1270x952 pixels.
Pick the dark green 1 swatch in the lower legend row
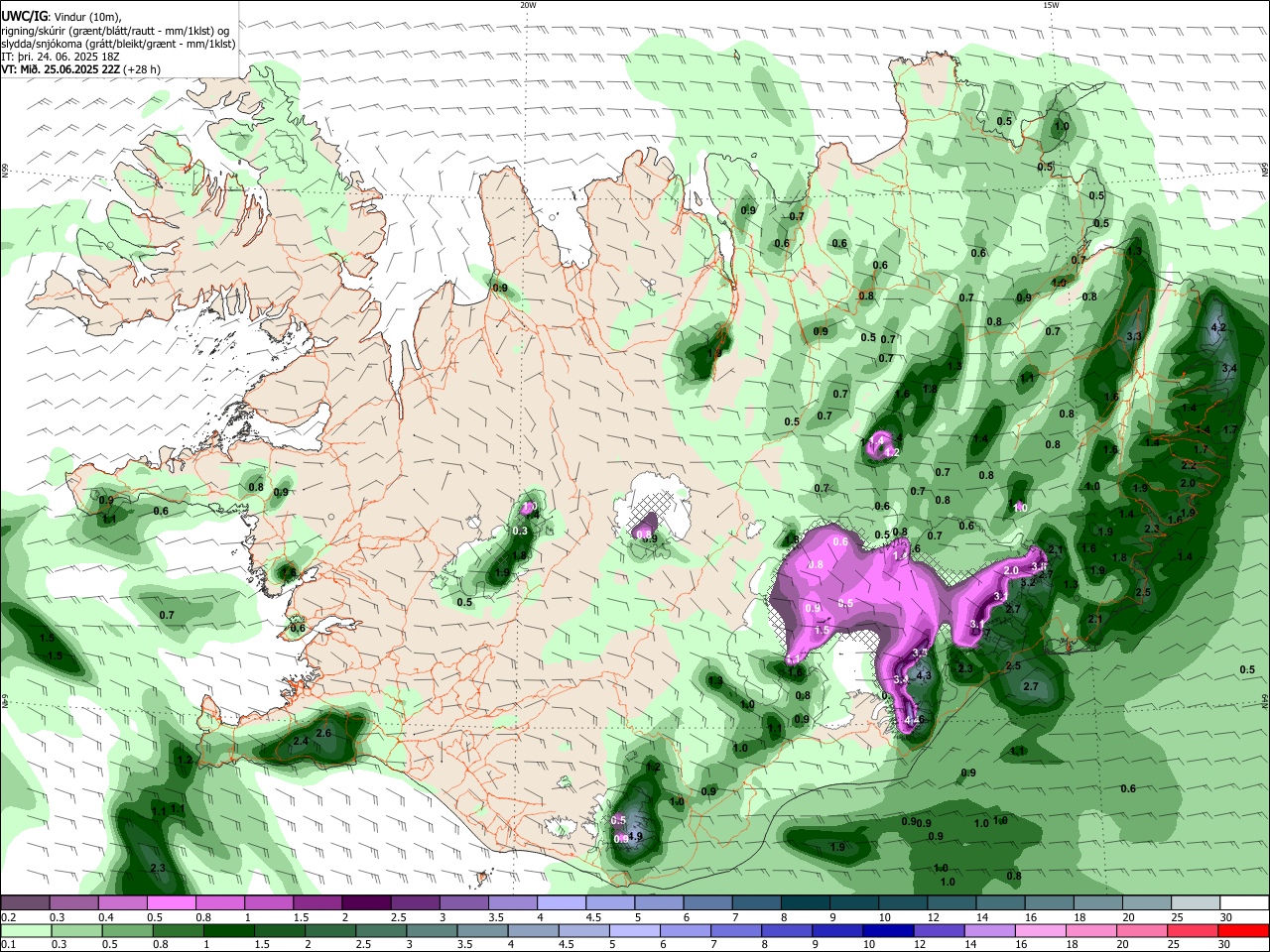pos(229,930)
